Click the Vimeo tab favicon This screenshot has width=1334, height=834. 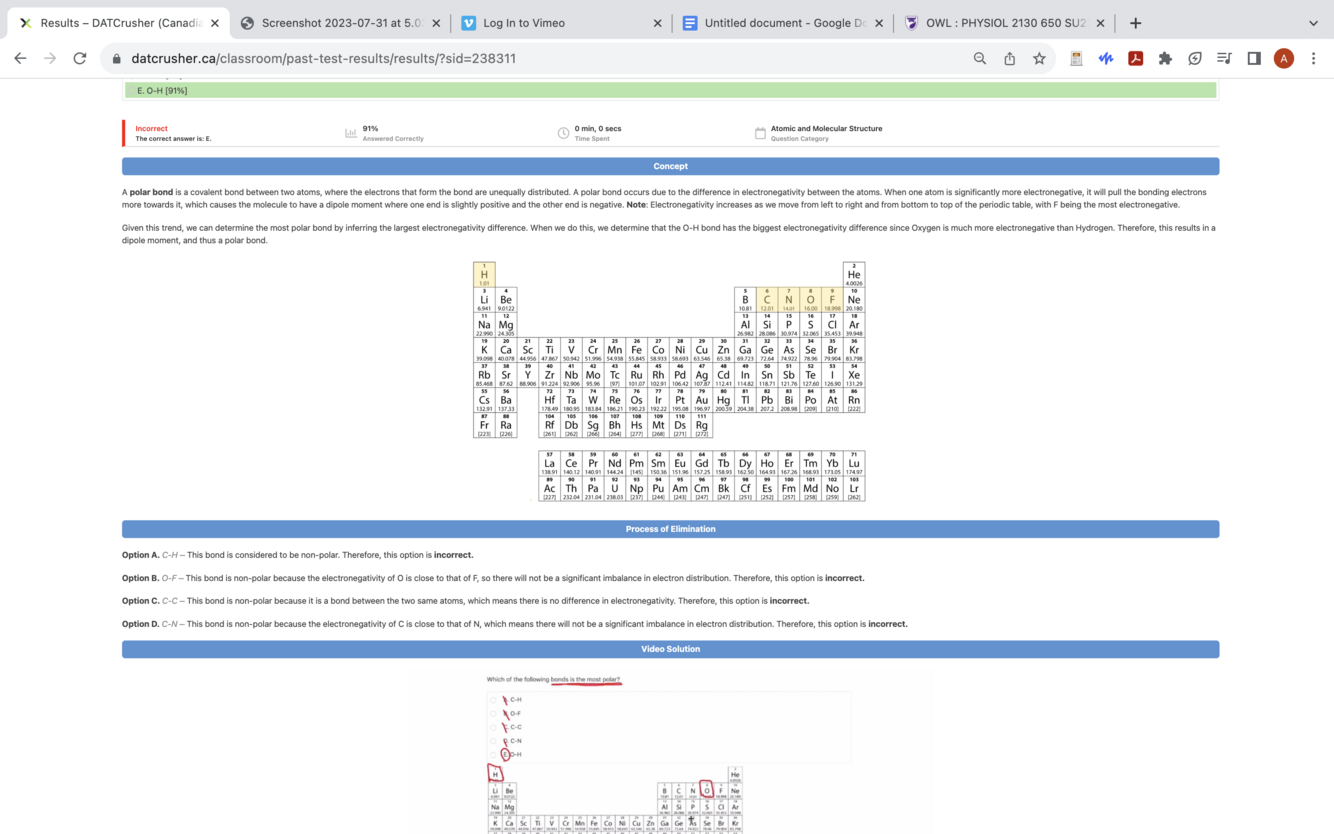coord(468,23)
